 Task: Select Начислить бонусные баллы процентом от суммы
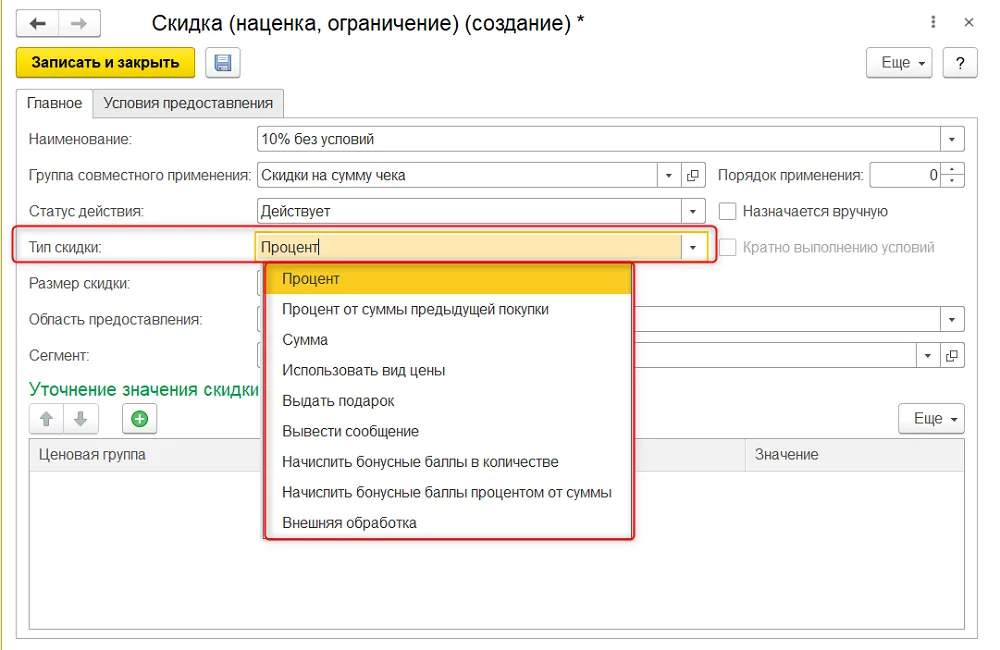pos(448,493)
